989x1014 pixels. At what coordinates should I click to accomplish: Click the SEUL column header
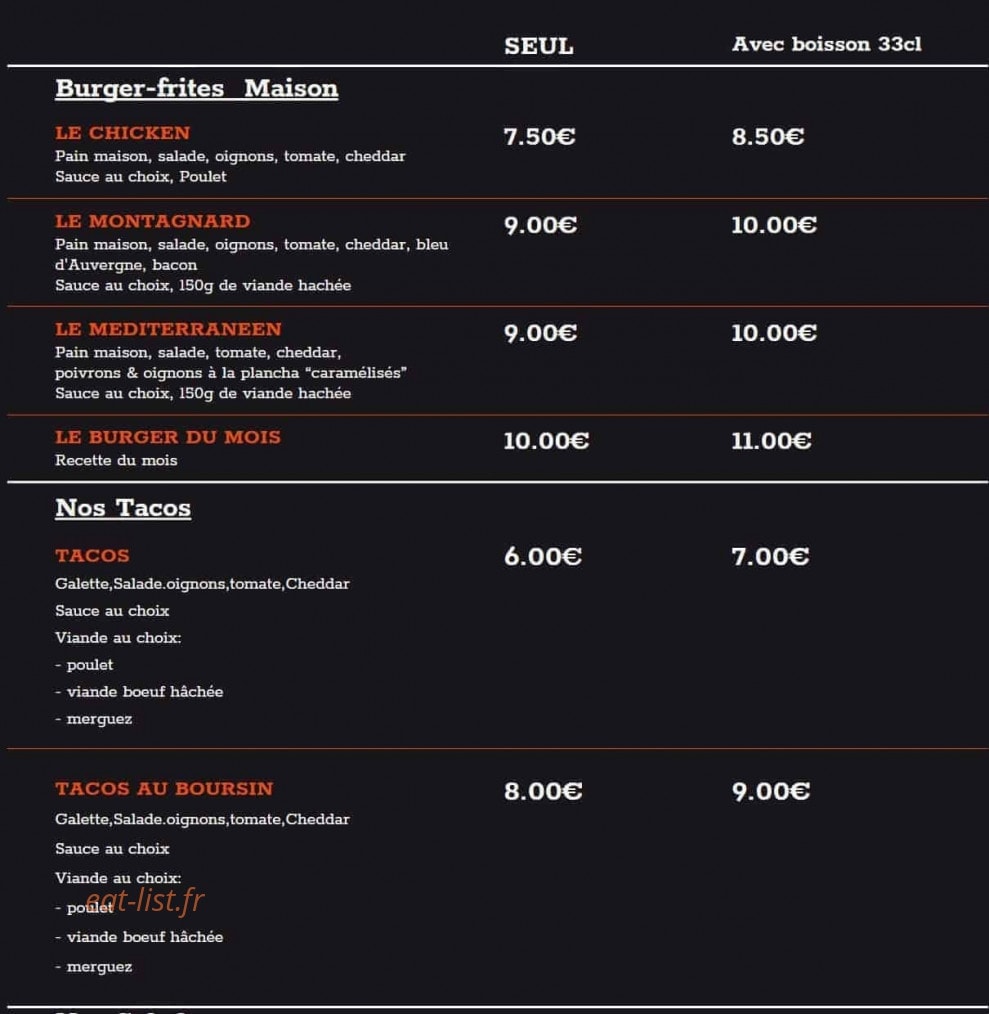[x=539, y=47]
